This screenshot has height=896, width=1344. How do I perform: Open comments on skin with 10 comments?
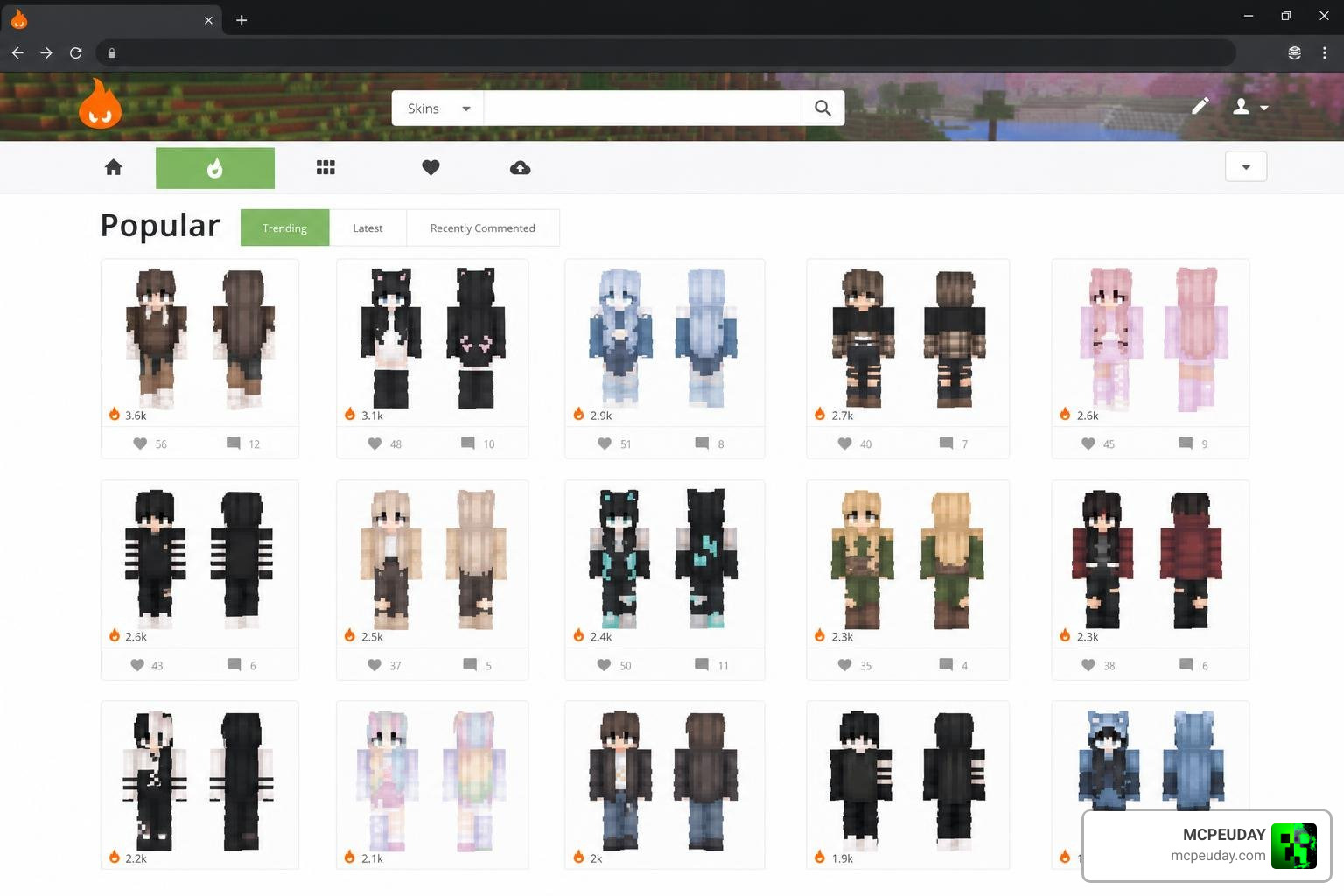click(468, 444)
